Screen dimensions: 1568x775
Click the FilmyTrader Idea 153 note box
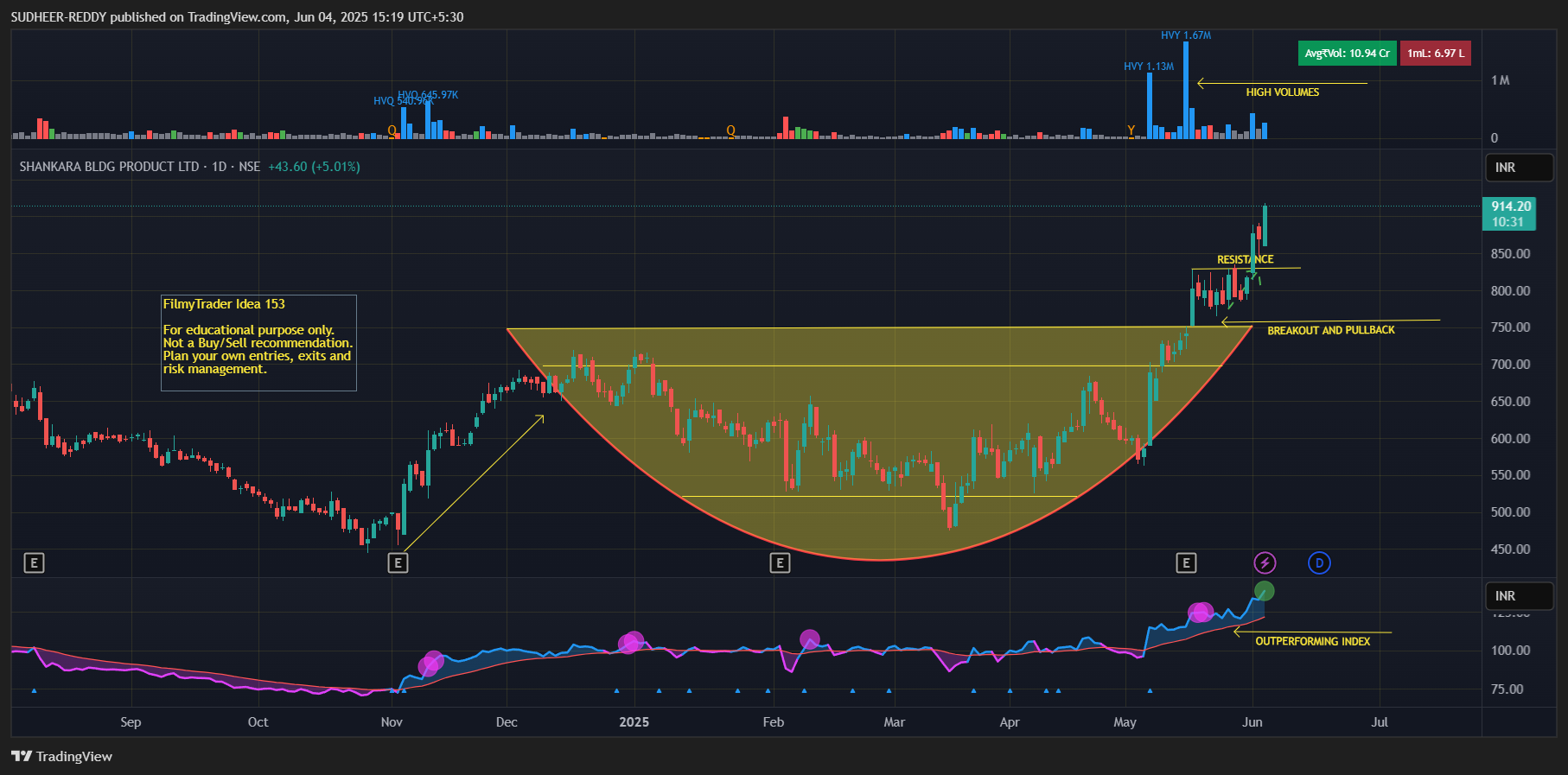point(258,343)
